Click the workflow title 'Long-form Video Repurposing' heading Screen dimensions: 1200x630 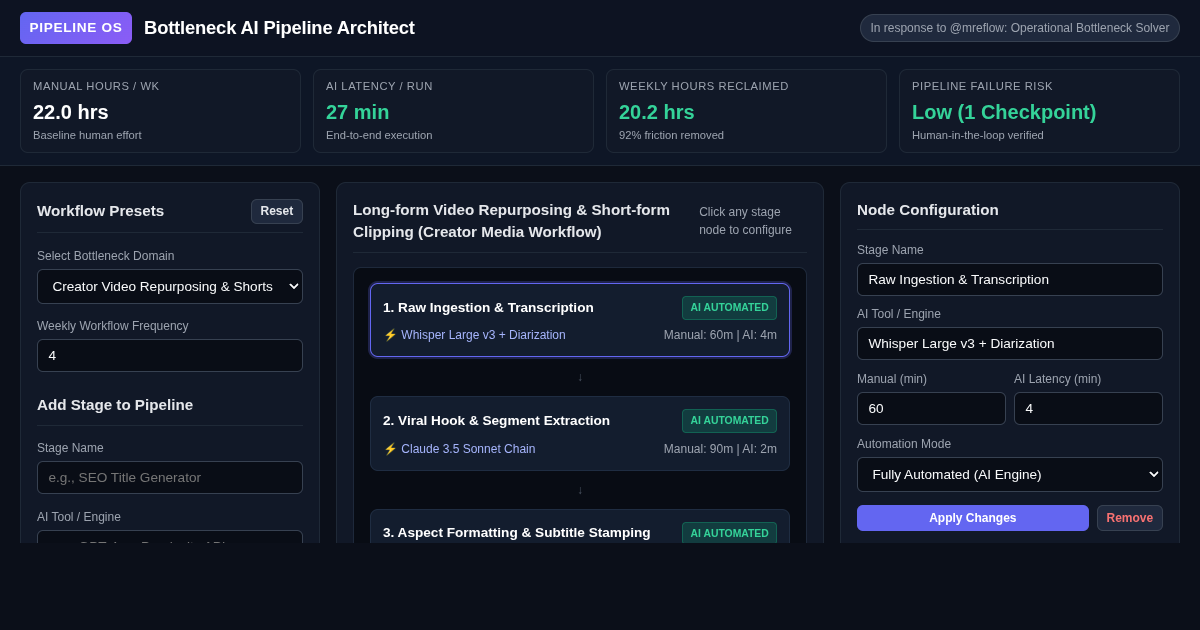(x=511, y=220)
